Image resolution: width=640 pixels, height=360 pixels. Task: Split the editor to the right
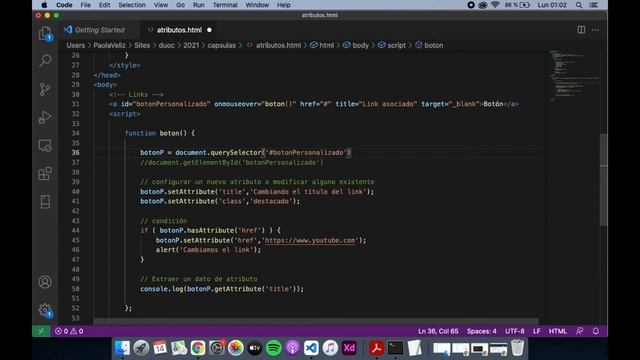click(x=581, y=30)
